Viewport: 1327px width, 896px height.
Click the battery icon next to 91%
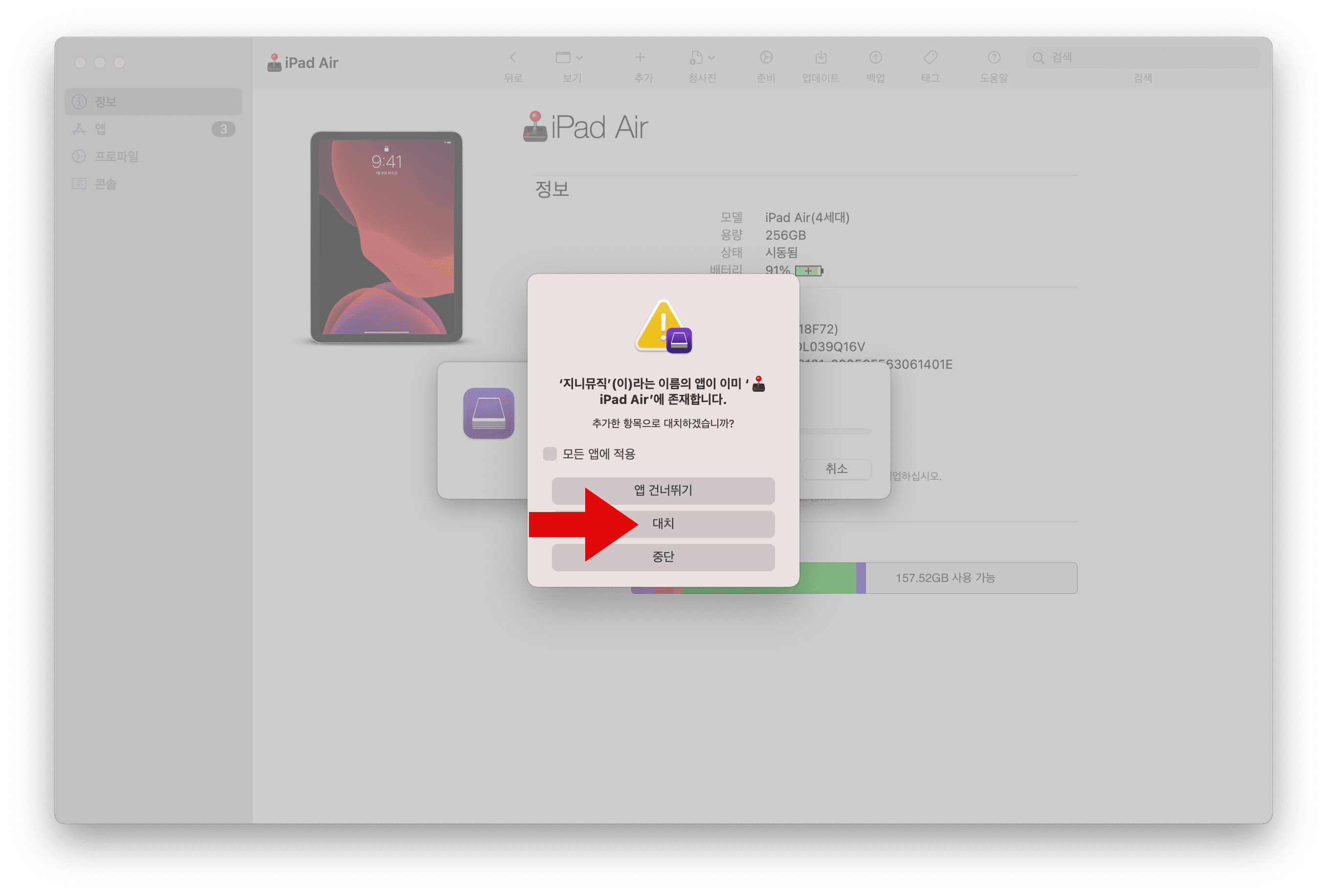[x=809, y=270]
